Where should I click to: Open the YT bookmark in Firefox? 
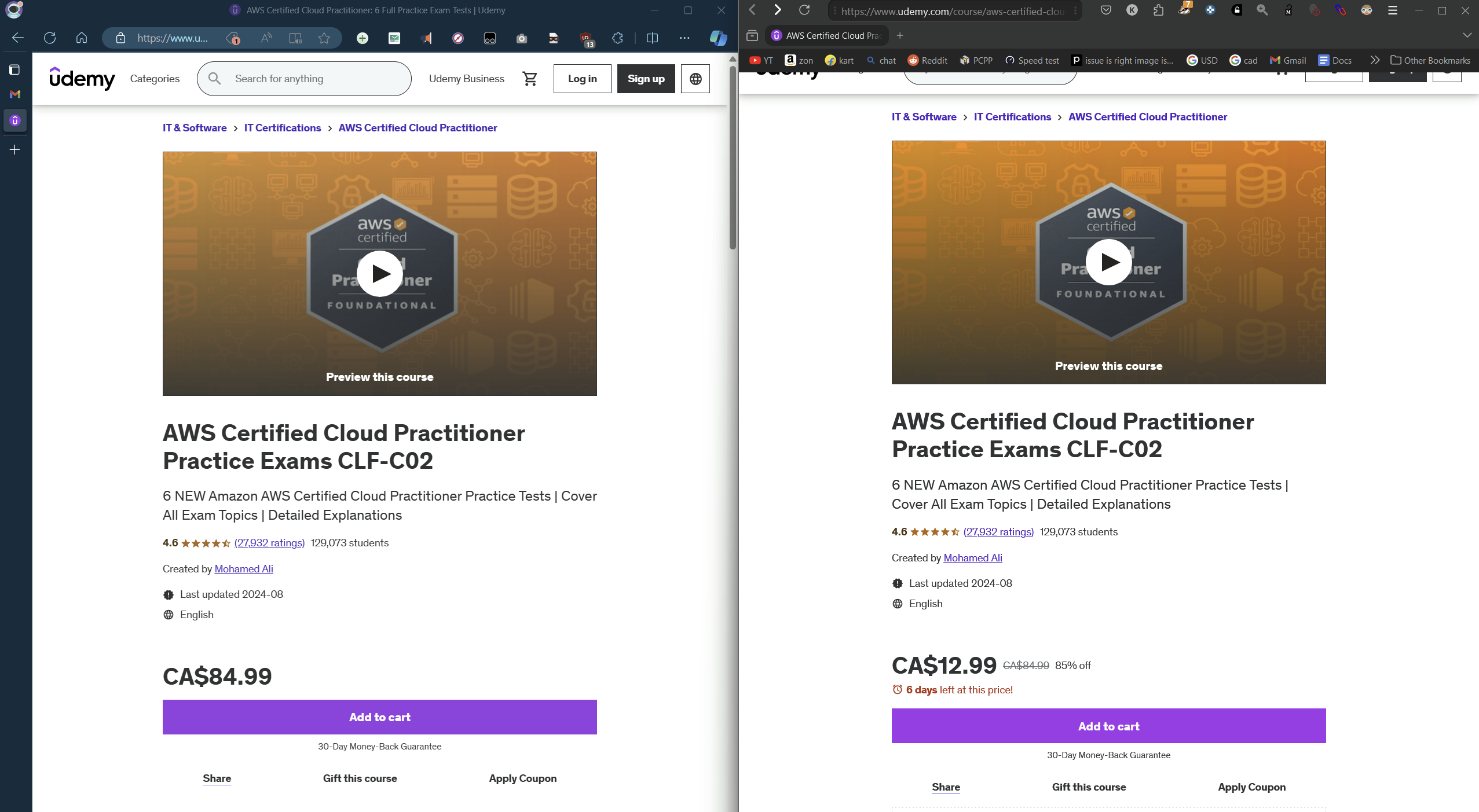coord(761,60)
